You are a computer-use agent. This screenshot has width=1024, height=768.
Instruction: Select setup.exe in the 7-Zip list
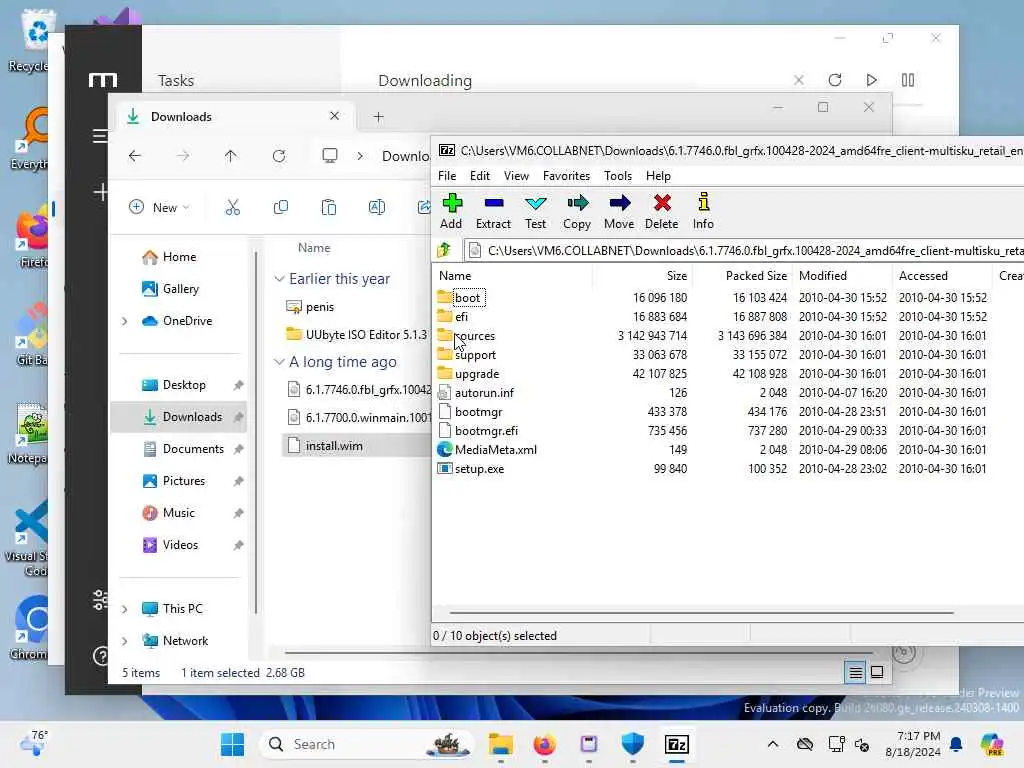479,468
